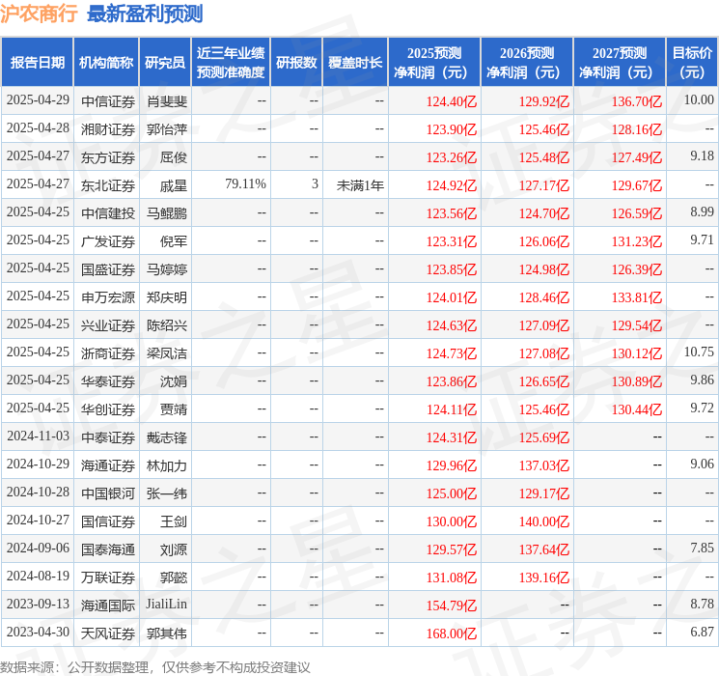Select the 东方证券 institution cell
The image size is (719, 676).
click(x=108, y=157)
